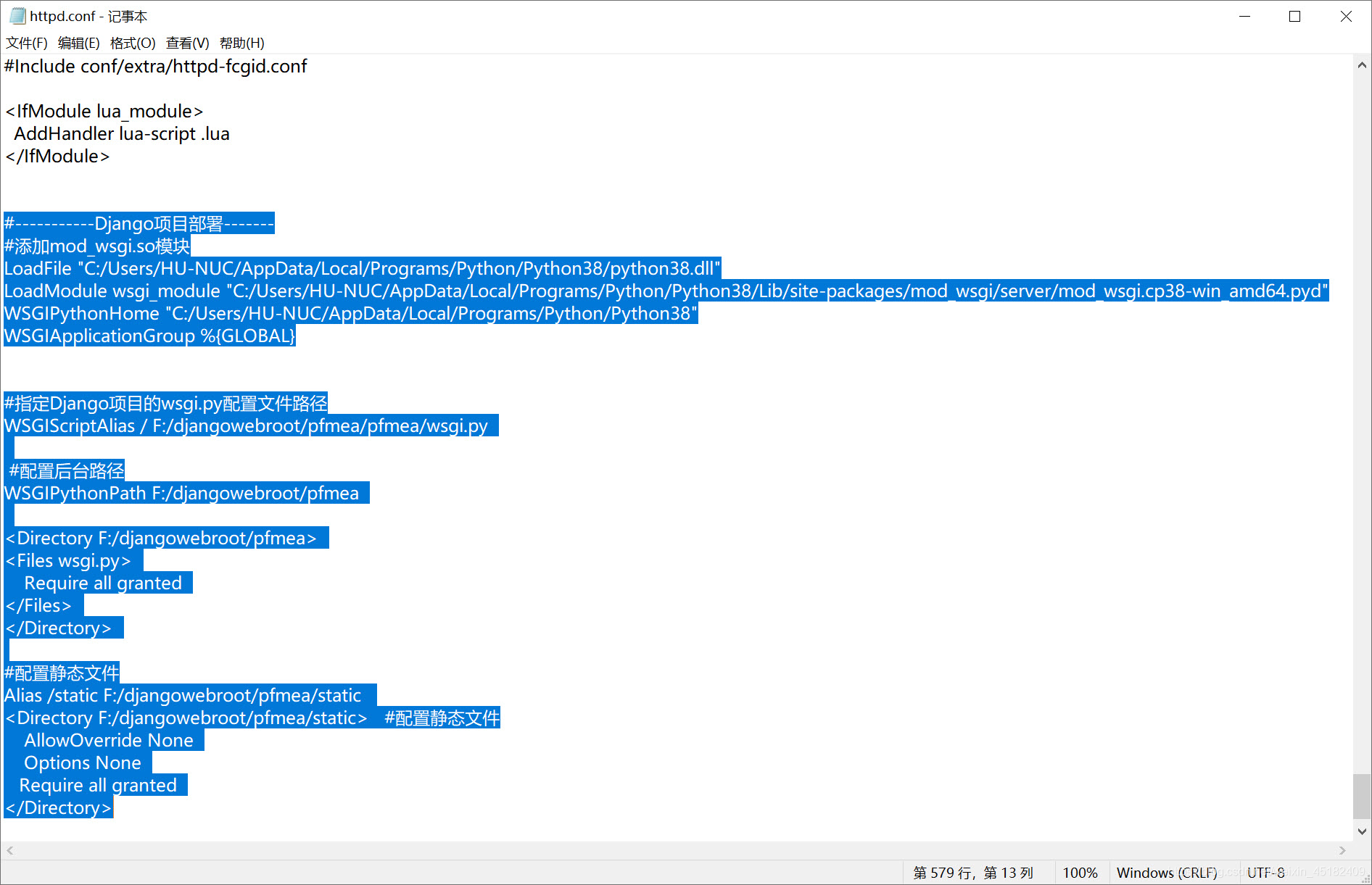Click the first "</Directory>" after </Files>
This screenshot has width=1372, height=885.
(59, 628)
